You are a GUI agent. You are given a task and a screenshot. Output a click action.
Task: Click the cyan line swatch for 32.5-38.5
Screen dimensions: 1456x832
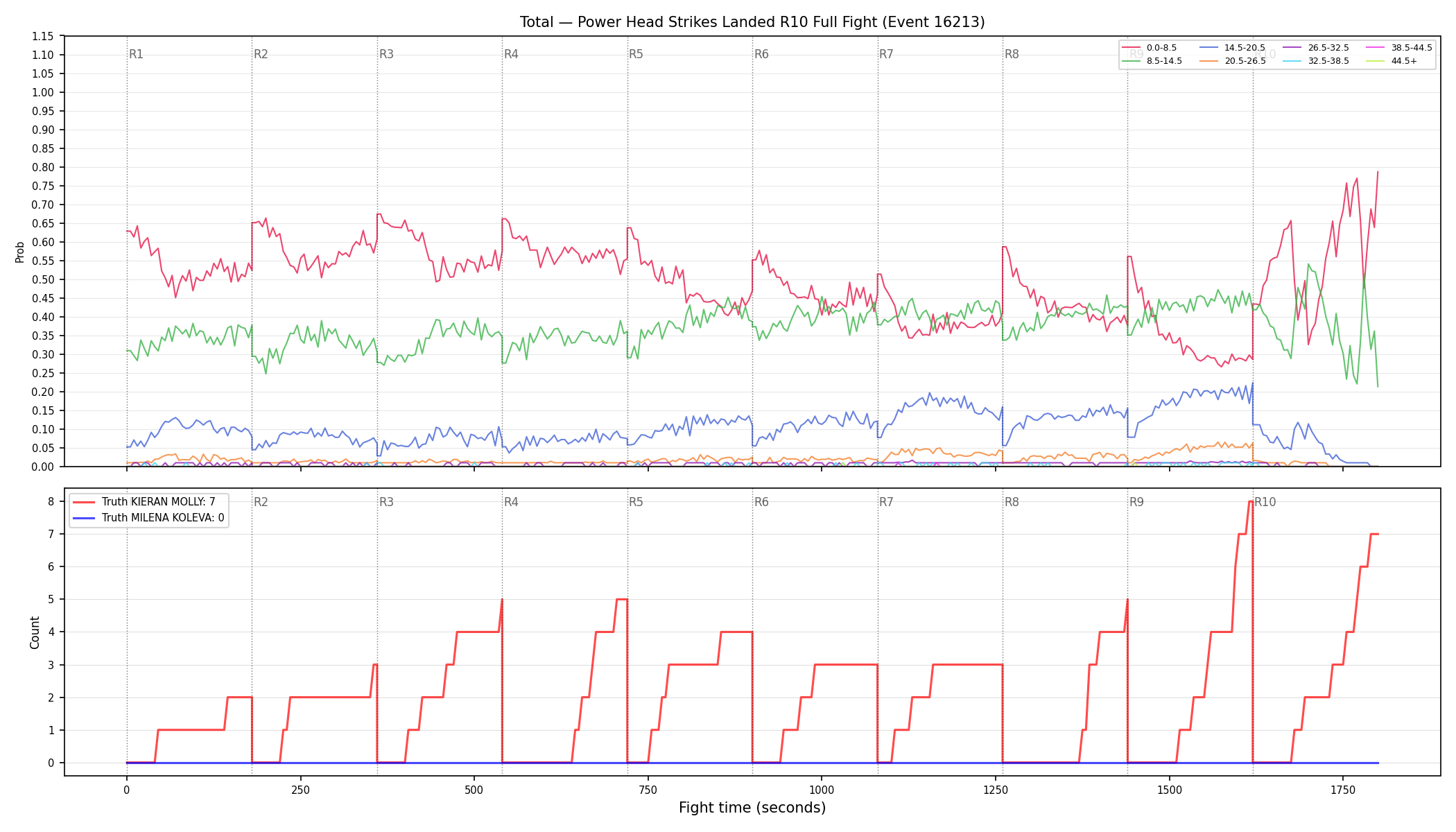point(1292,61)
